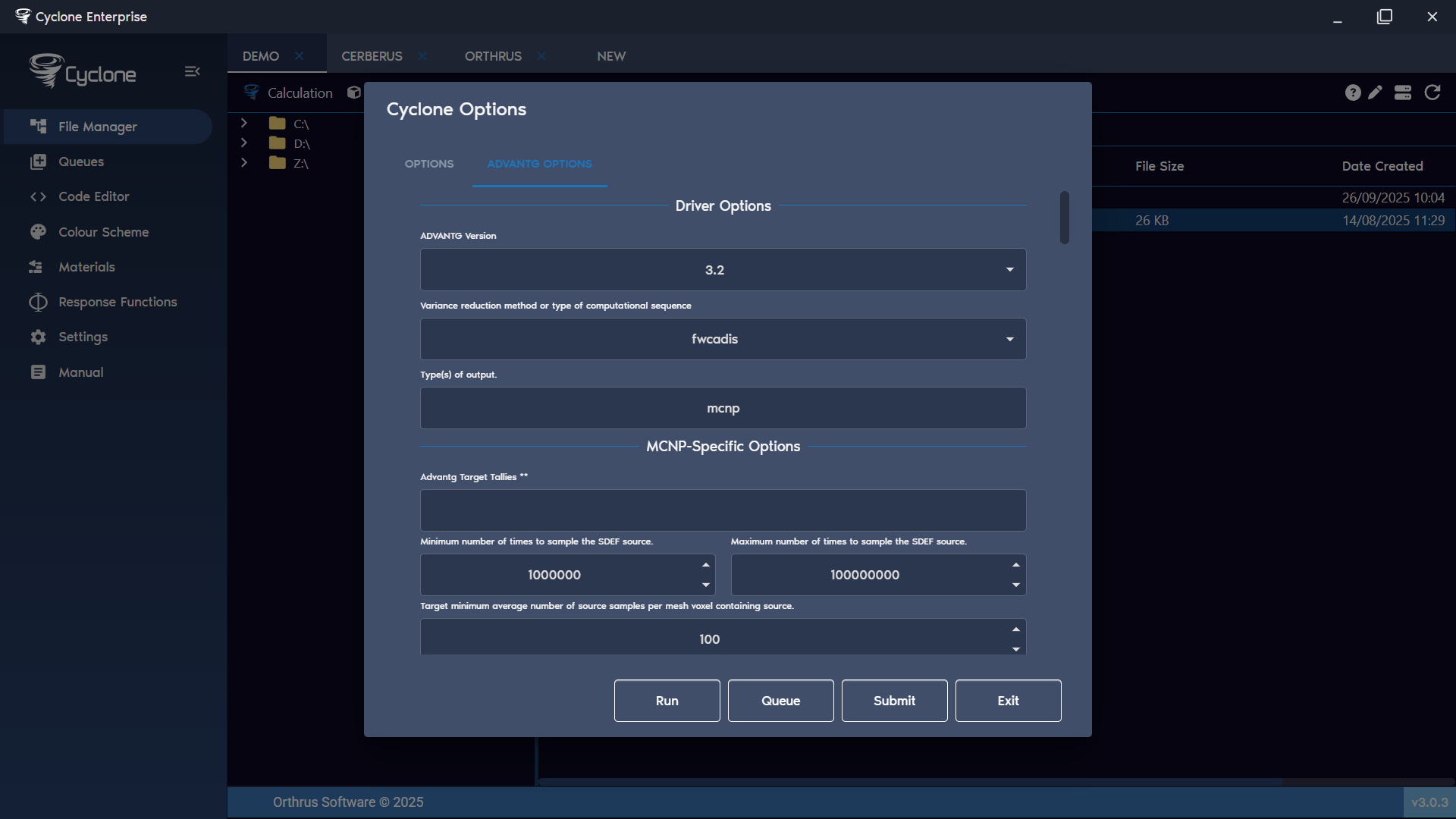Switch to the CERBERUS tab

(372, 56)
